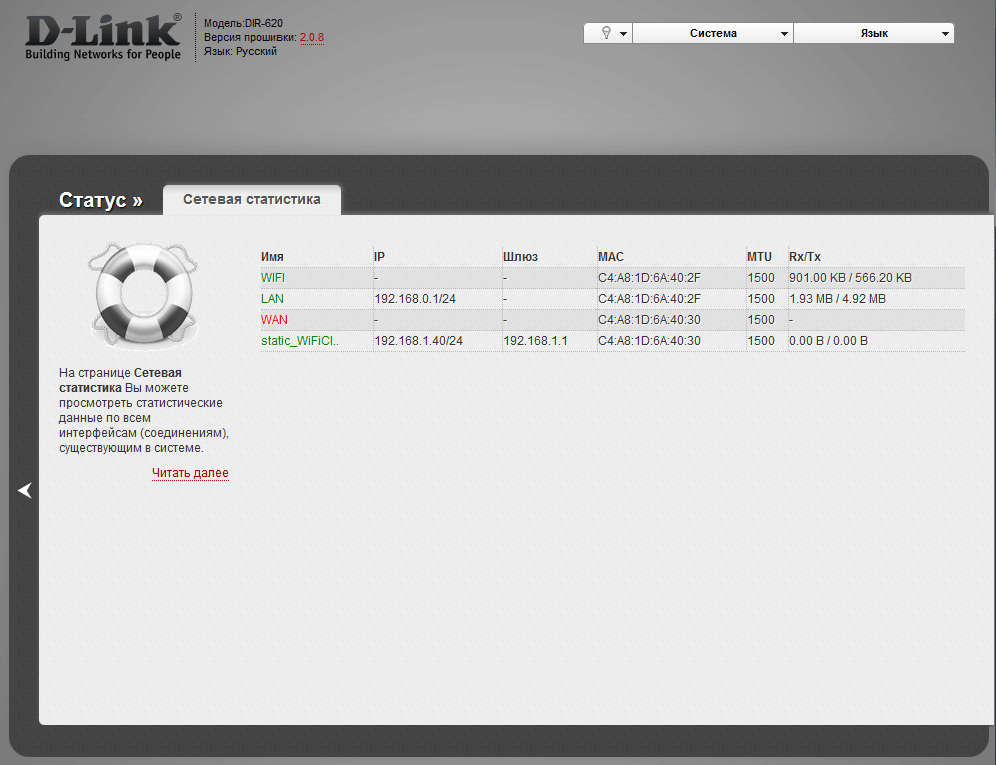Open the Язык language dropdown
This screenshot has width=996, height=765.
874,33
